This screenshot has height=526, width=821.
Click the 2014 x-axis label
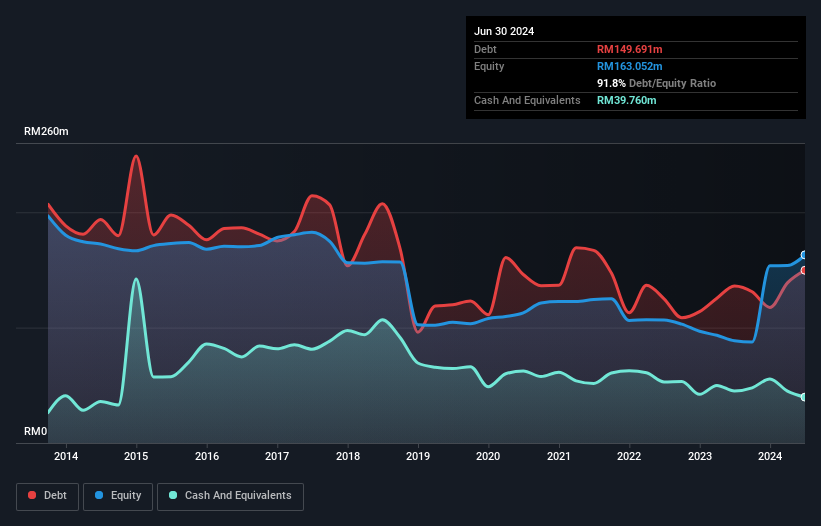(66, 456)
